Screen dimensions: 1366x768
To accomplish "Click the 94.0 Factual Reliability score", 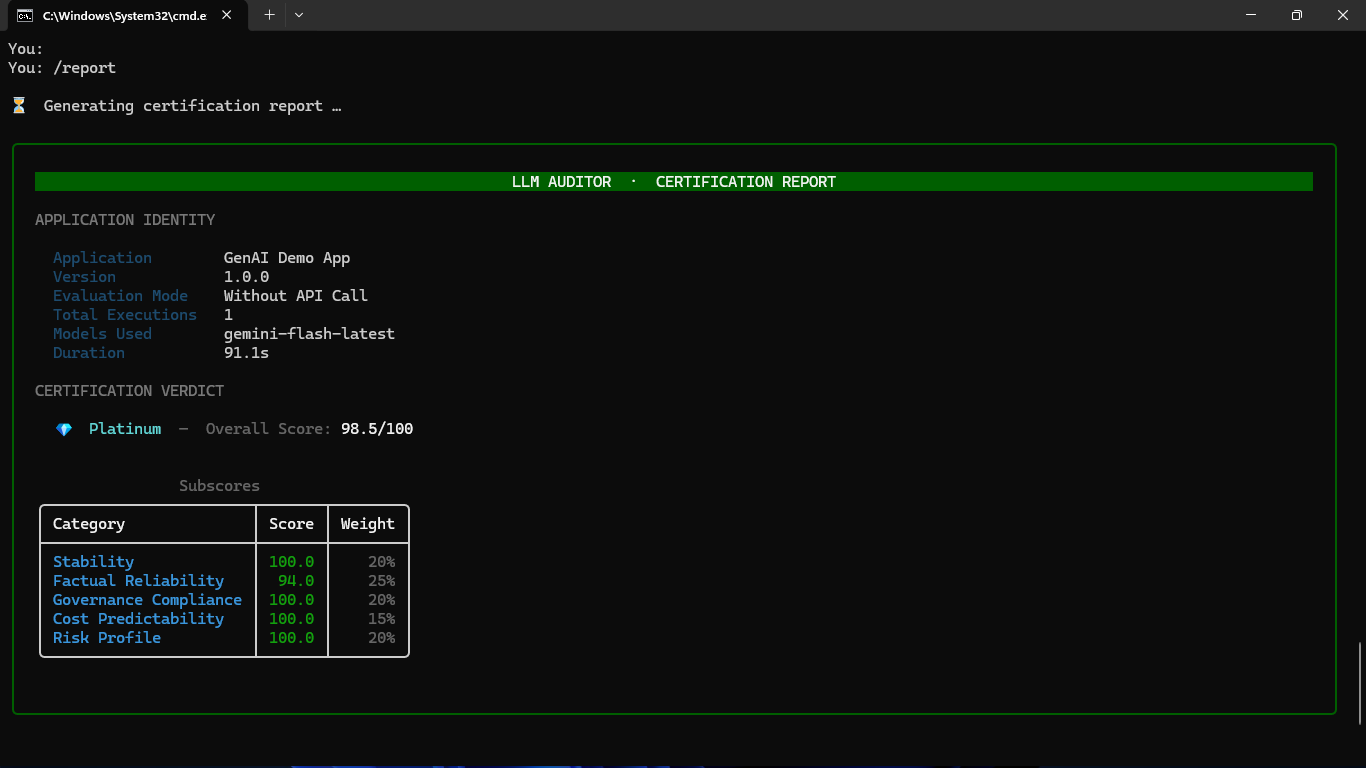I will pos(296,581).
